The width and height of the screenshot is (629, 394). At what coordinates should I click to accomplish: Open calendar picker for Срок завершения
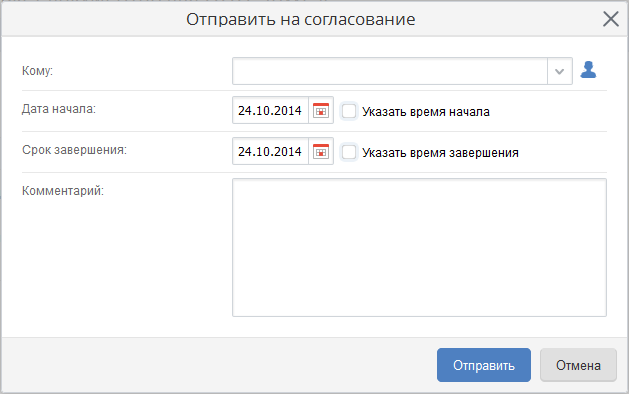pyautogui.click(x=321, y=151)
